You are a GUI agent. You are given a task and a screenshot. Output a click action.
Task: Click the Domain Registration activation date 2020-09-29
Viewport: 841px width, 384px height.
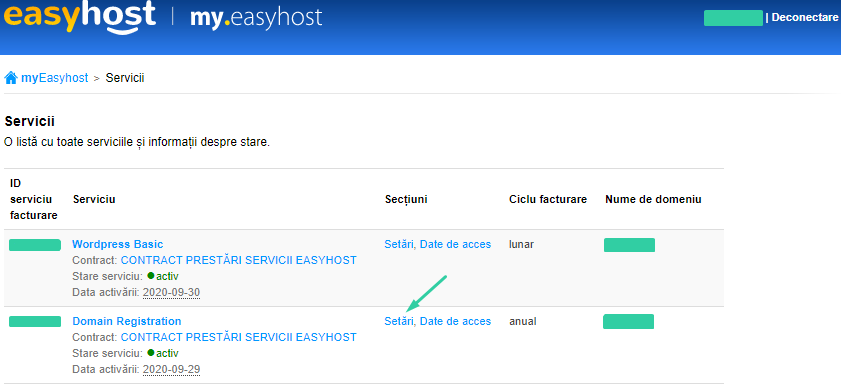point(171,370)
